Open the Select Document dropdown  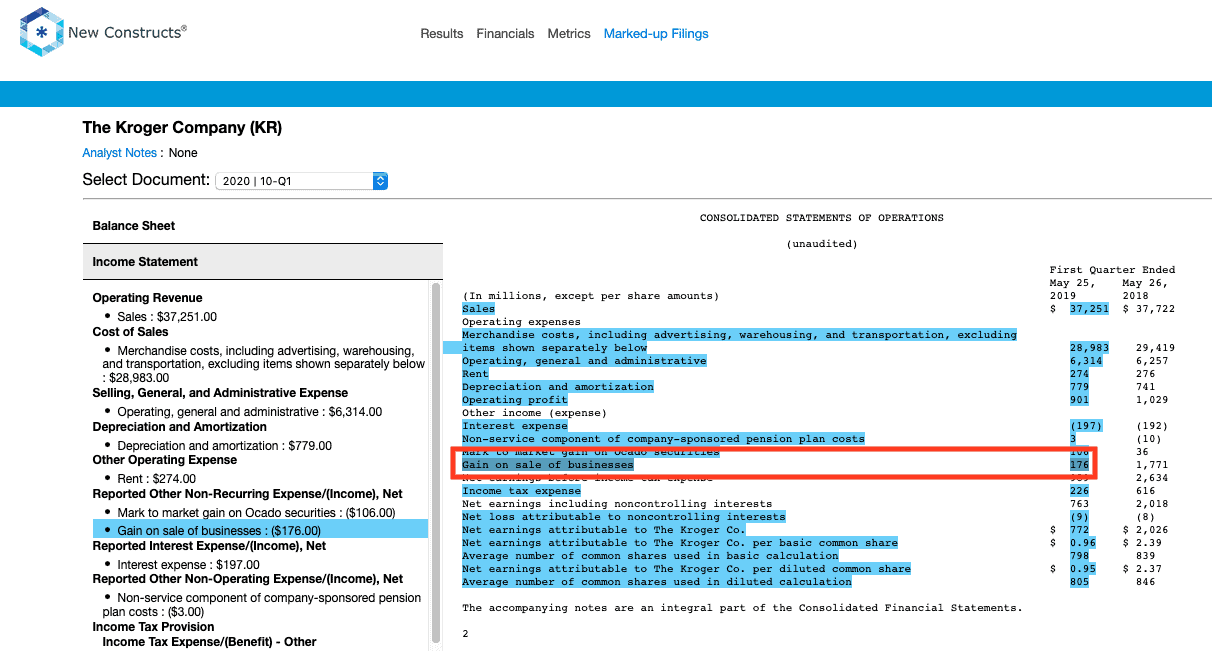click(301, 181)
